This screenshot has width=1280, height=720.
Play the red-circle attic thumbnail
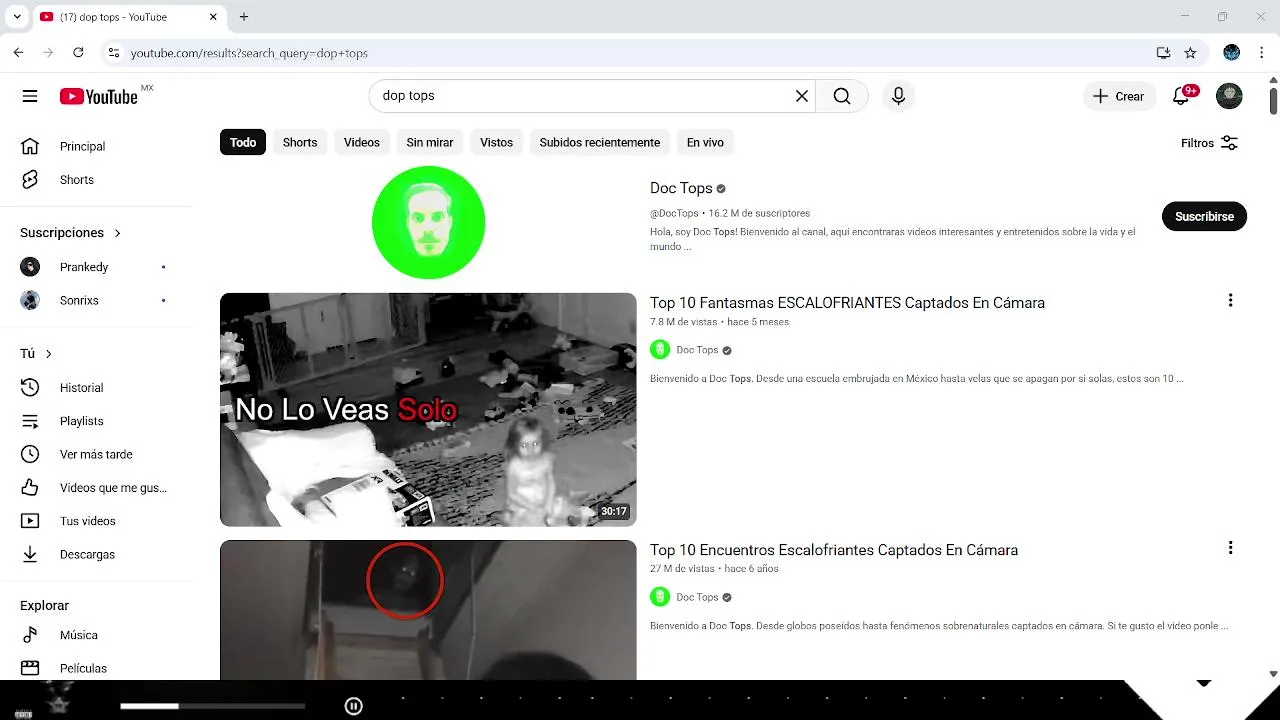[x=428, y=610]
